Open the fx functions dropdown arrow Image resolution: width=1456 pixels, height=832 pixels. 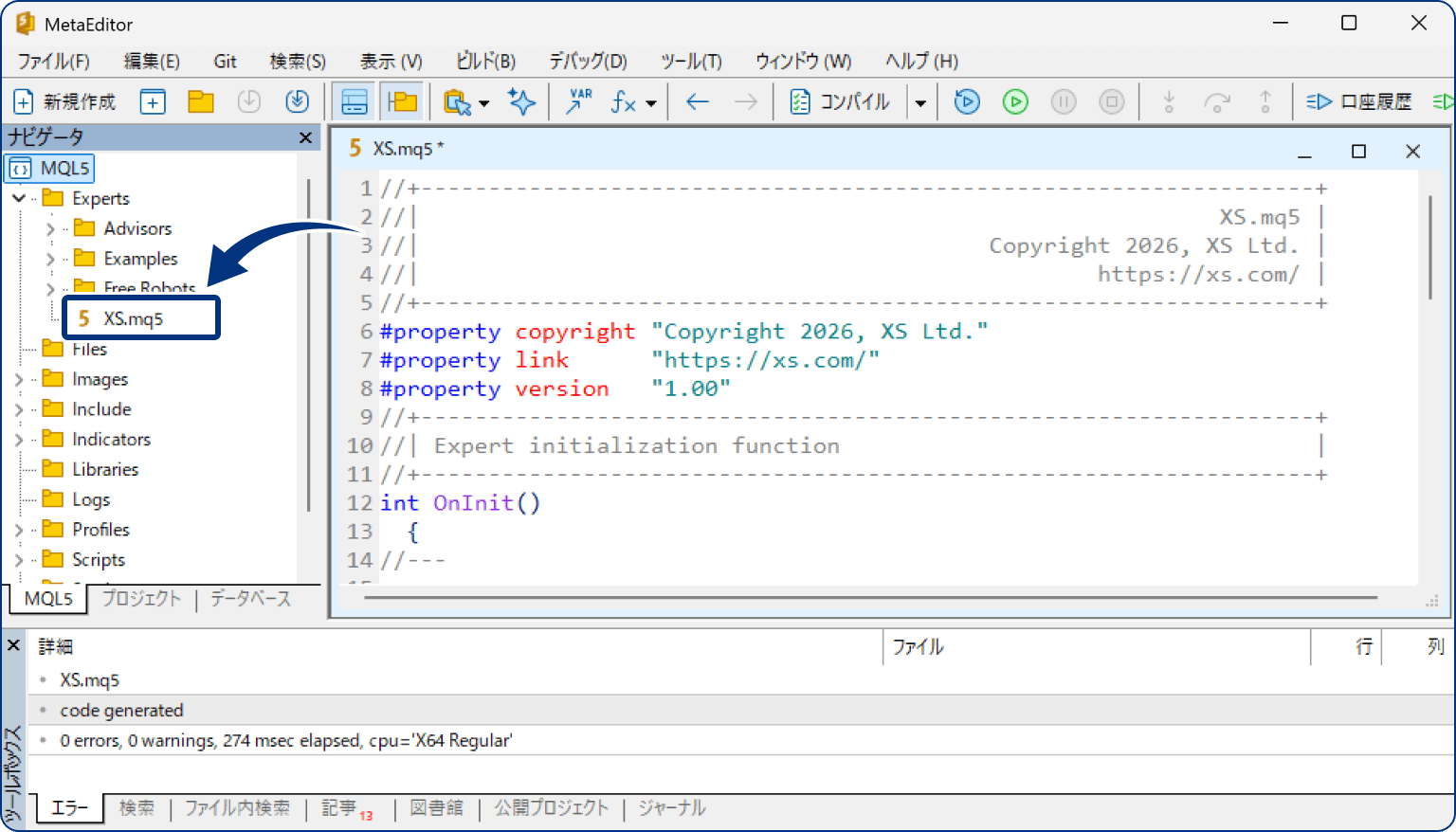651,102
